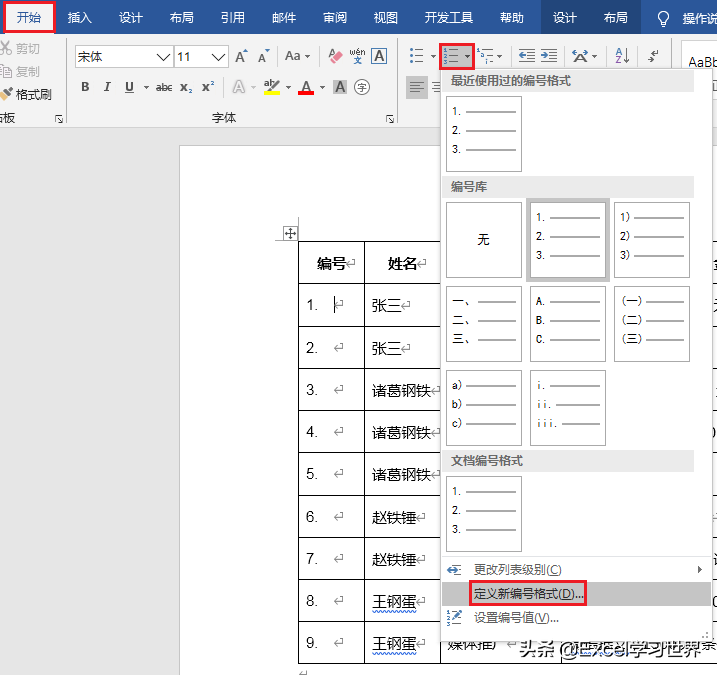Toggle Italic formatting
The height and width of the screenshot is (675, 717).
pyautogui.click(x=107, y=86)
